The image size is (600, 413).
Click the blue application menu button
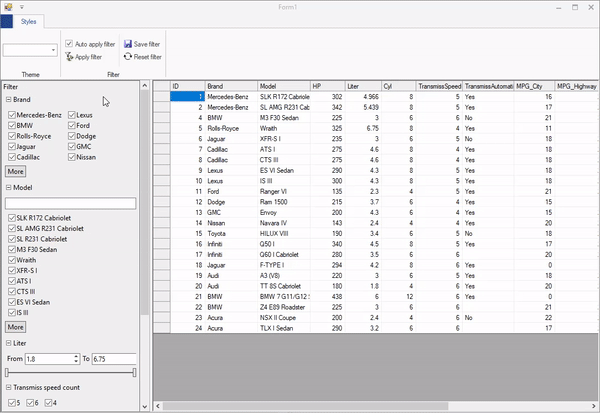8,20
